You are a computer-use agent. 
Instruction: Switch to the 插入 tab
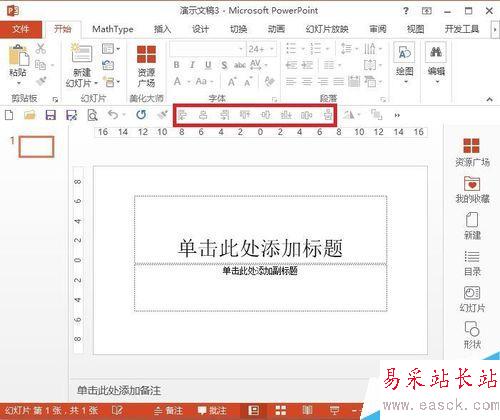point(162,29)
